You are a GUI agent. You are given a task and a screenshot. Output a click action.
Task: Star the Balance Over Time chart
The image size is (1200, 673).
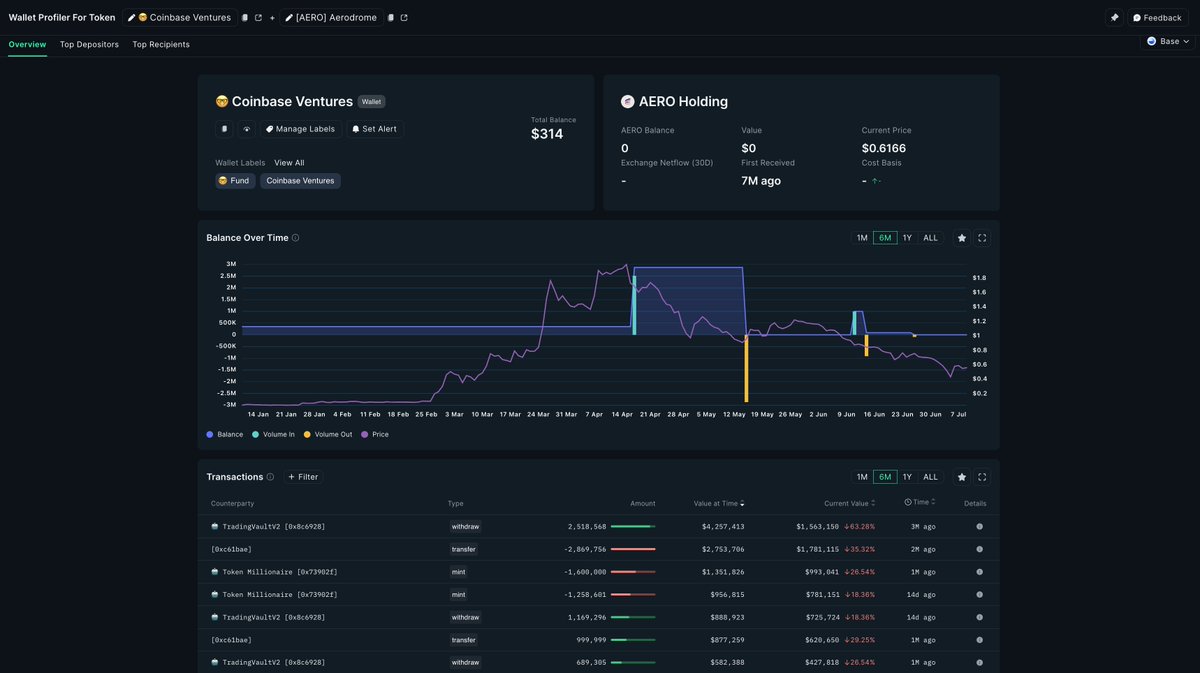[x=962, y=238]
